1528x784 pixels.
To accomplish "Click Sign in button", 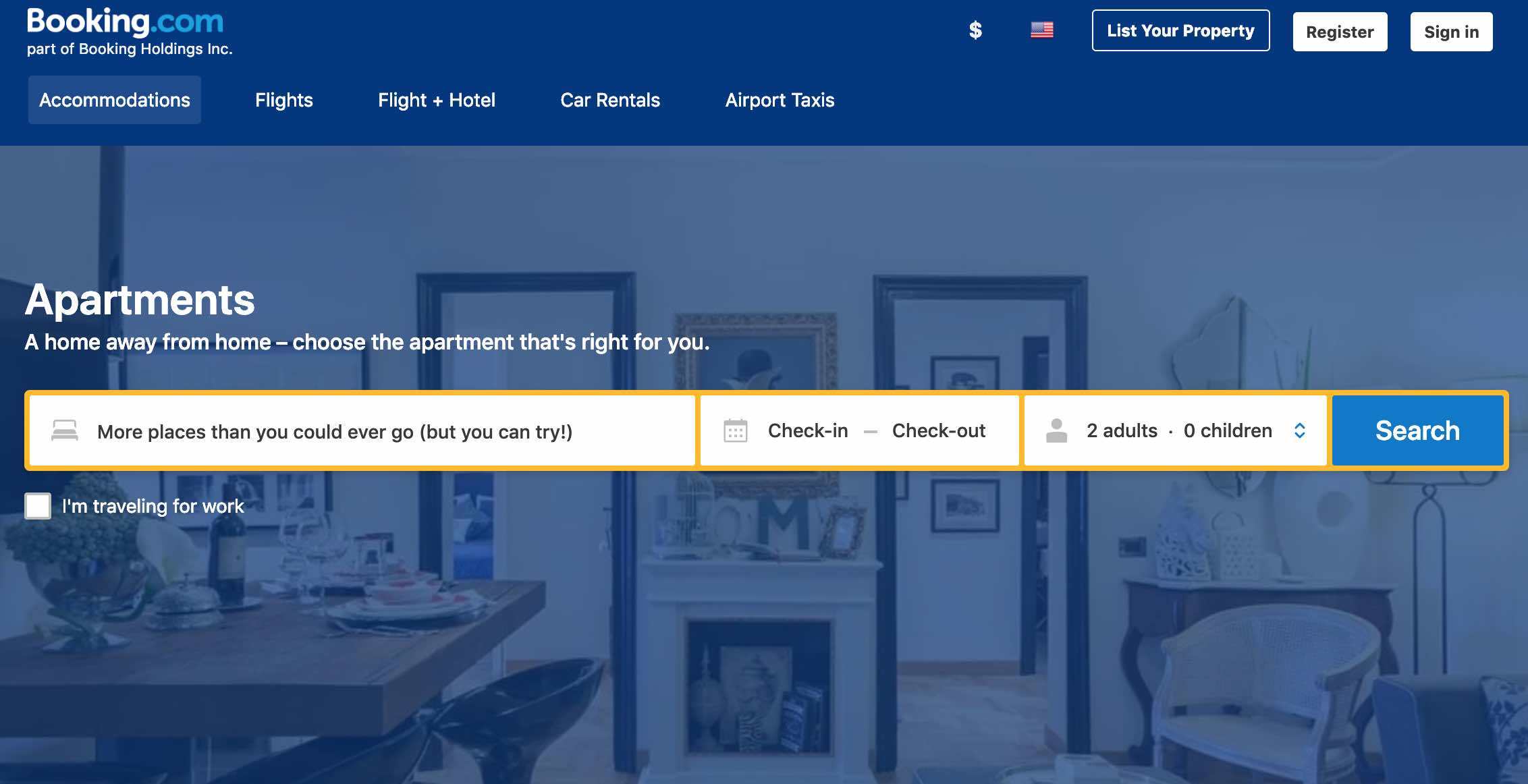I will 1451,31.
